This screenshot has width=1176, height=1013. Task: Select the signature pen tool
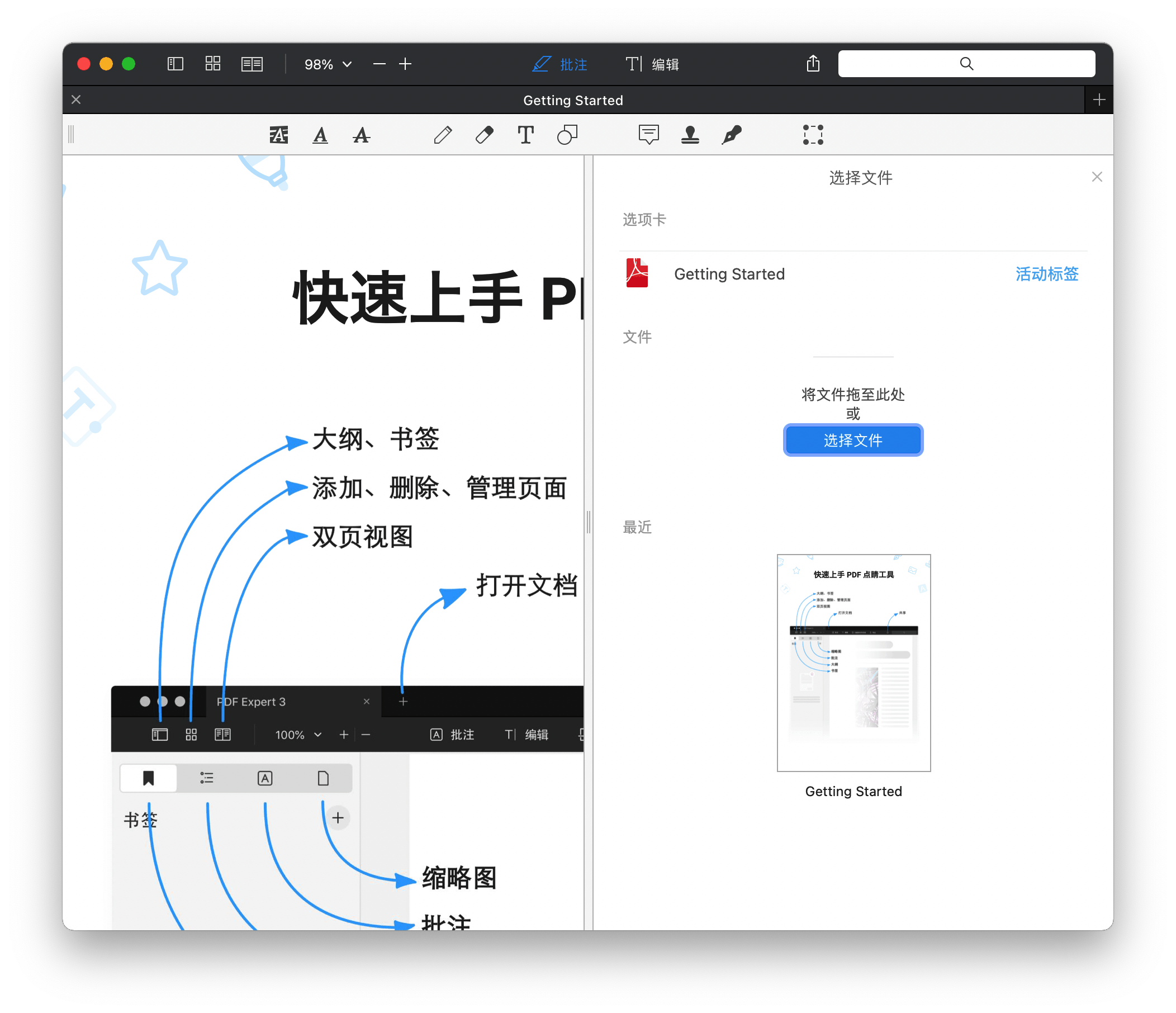tap(732, 135)
